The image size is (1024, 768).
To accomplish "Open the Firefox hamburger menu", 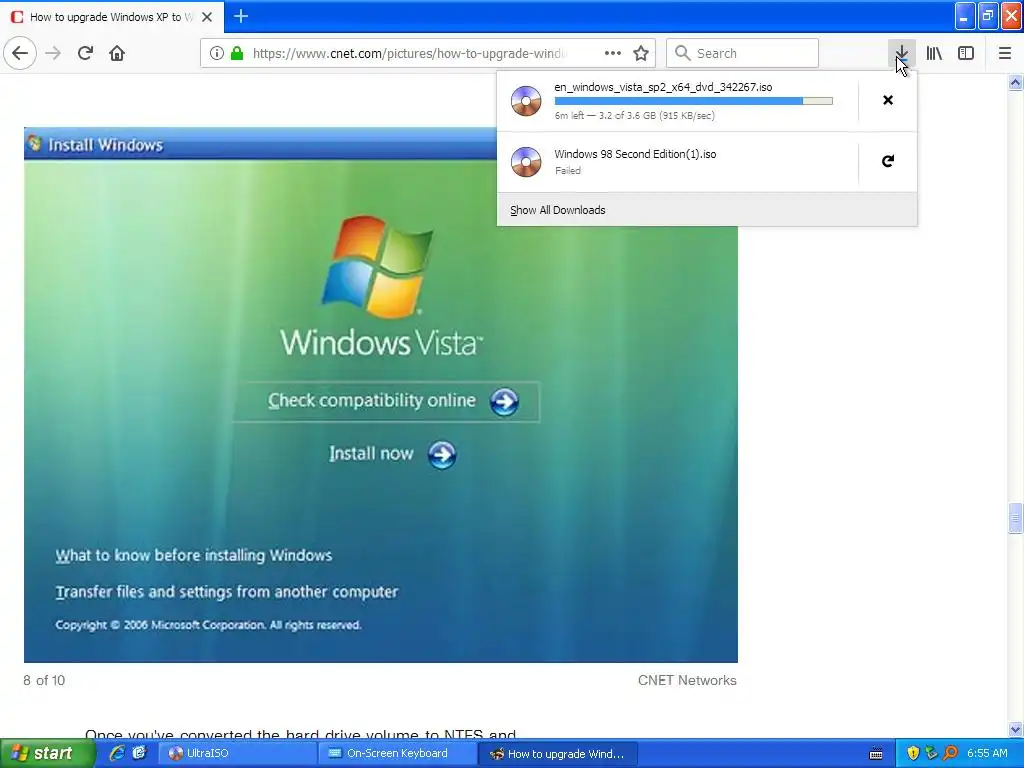I will pos(1005,53).
